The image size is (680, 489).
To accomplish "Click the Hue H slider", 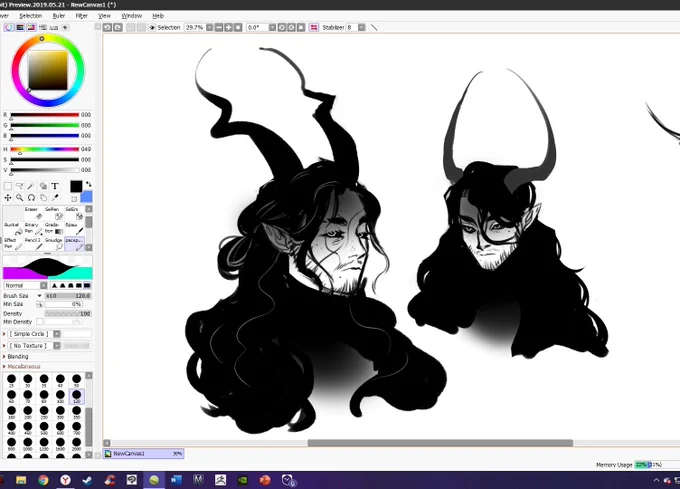I will 45,149.
